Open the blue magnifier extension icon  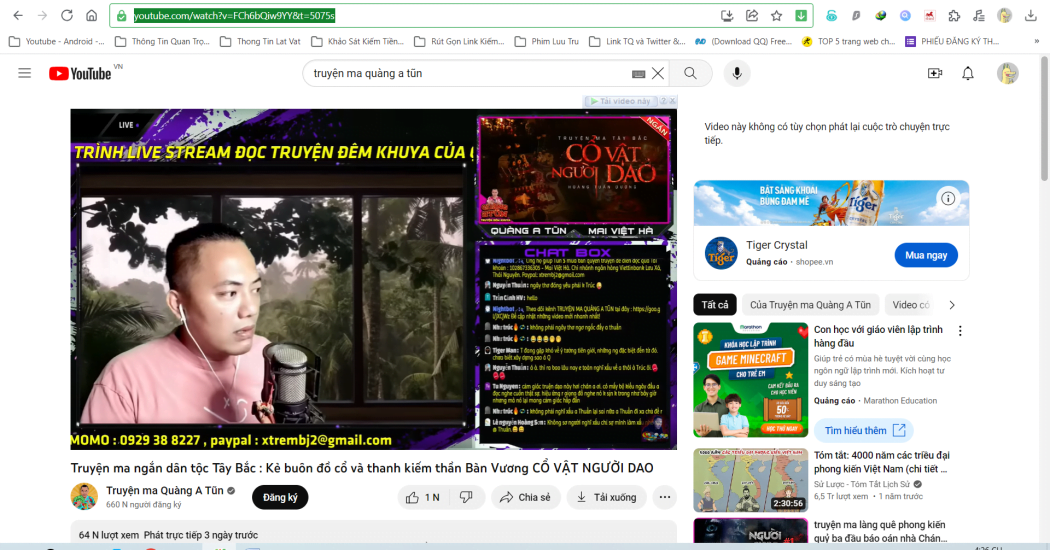(905, 15)
